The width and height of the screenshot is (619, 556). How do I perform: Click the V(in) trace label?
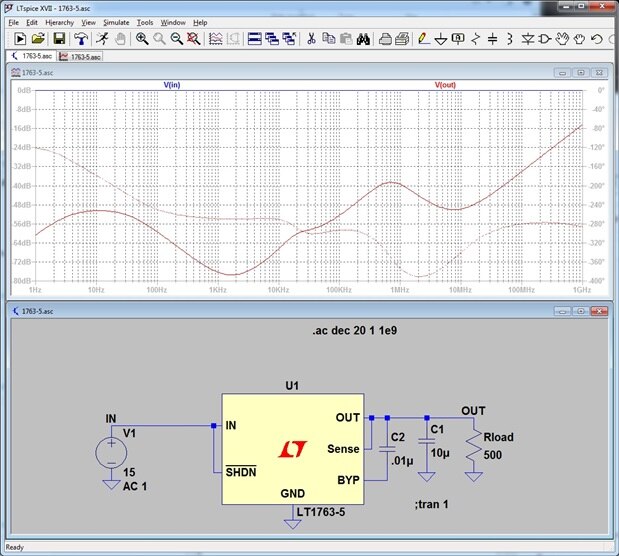click(x=172, y=85)
